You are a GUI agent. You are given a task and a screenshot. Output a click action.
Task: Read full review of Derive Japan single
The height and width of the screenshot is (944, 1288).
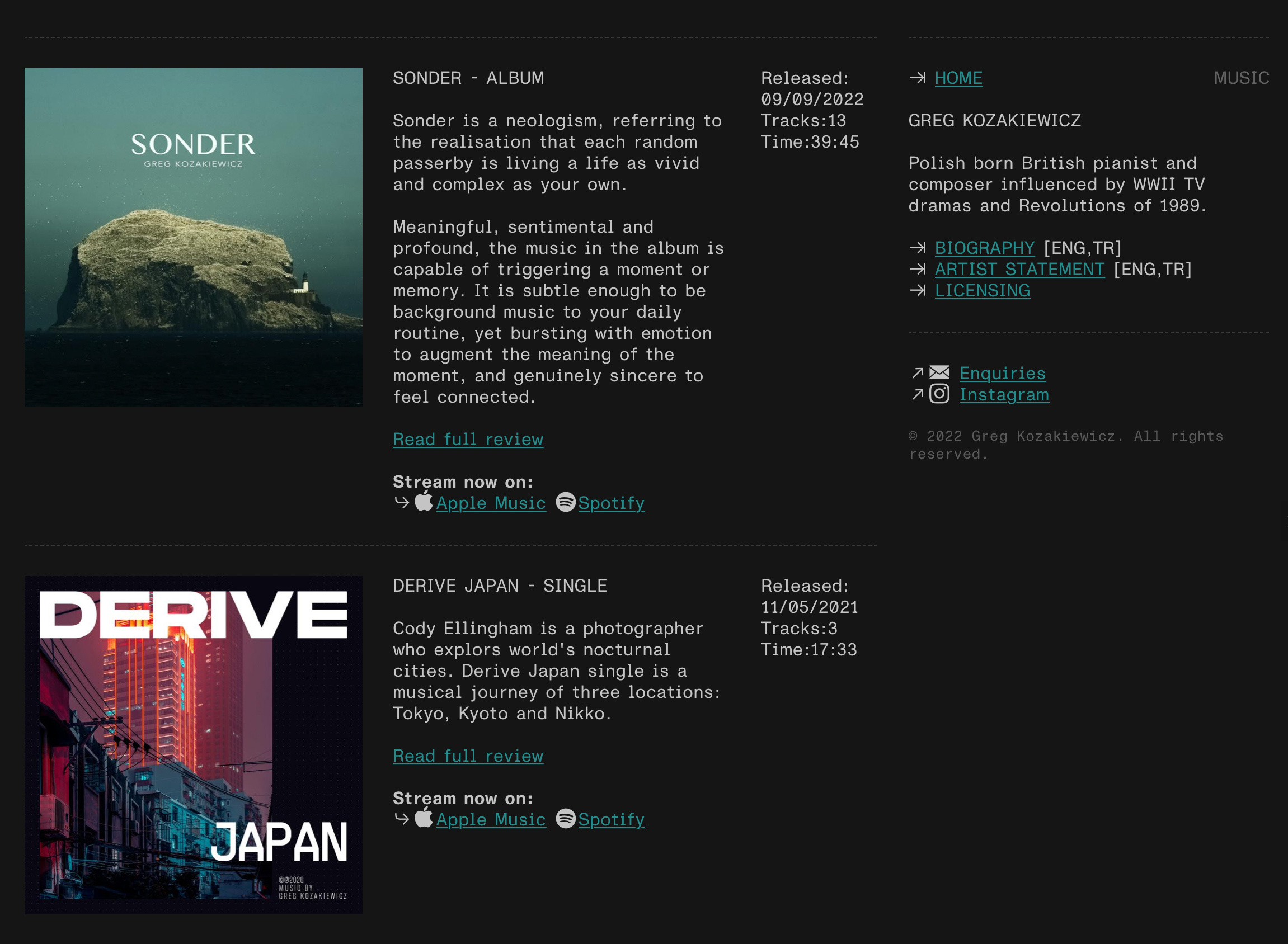(x=468, y=756)
